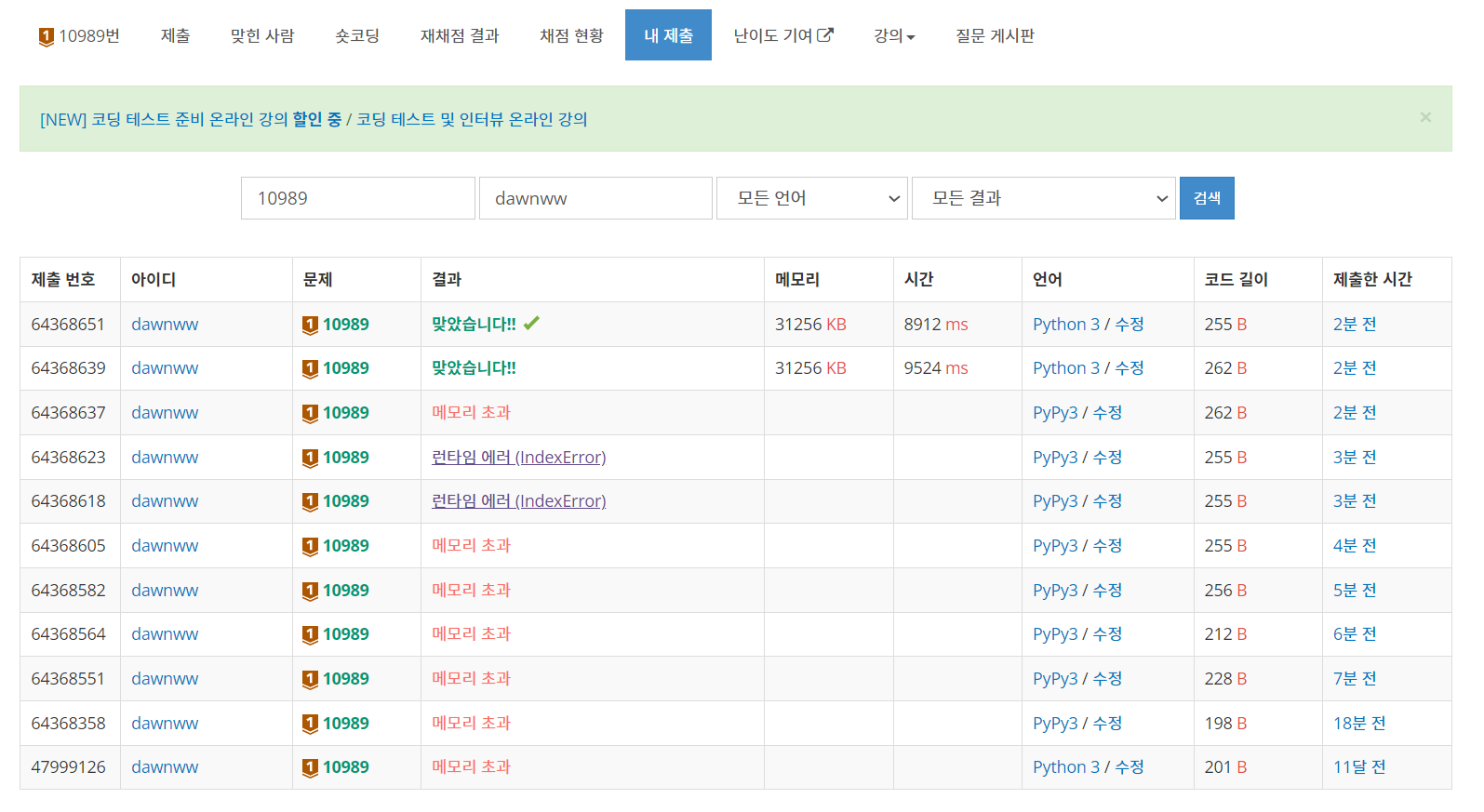This screenshot has height=812, width=1484.
Task: Select the 내 제출 tab
Action: 668,35
